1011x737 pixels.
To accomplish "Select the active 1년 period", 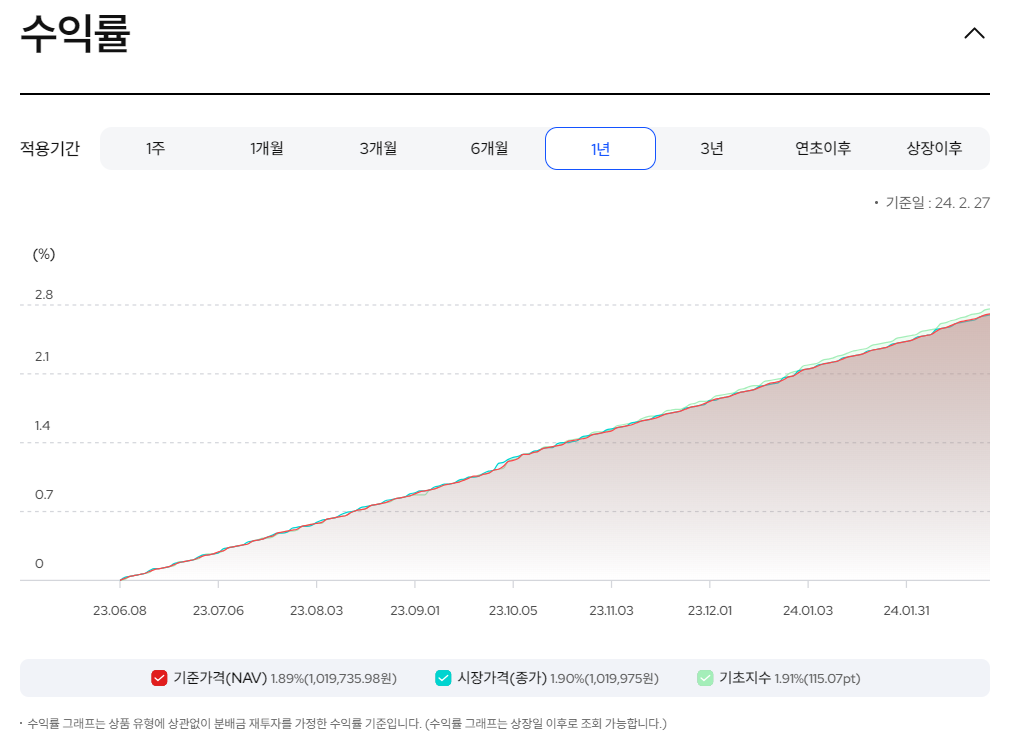I will click(600, 147).
